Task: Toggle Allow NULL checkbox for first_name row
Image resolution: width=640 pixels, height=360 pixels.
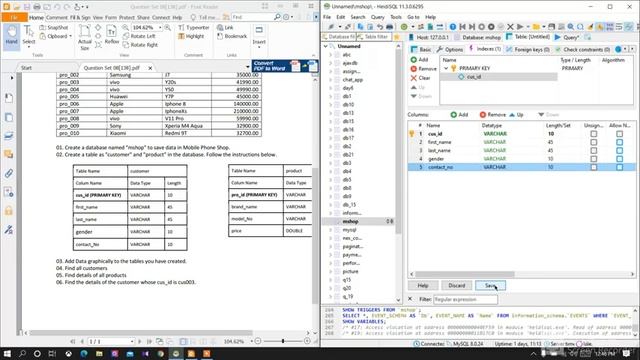Action: point(620,142)
